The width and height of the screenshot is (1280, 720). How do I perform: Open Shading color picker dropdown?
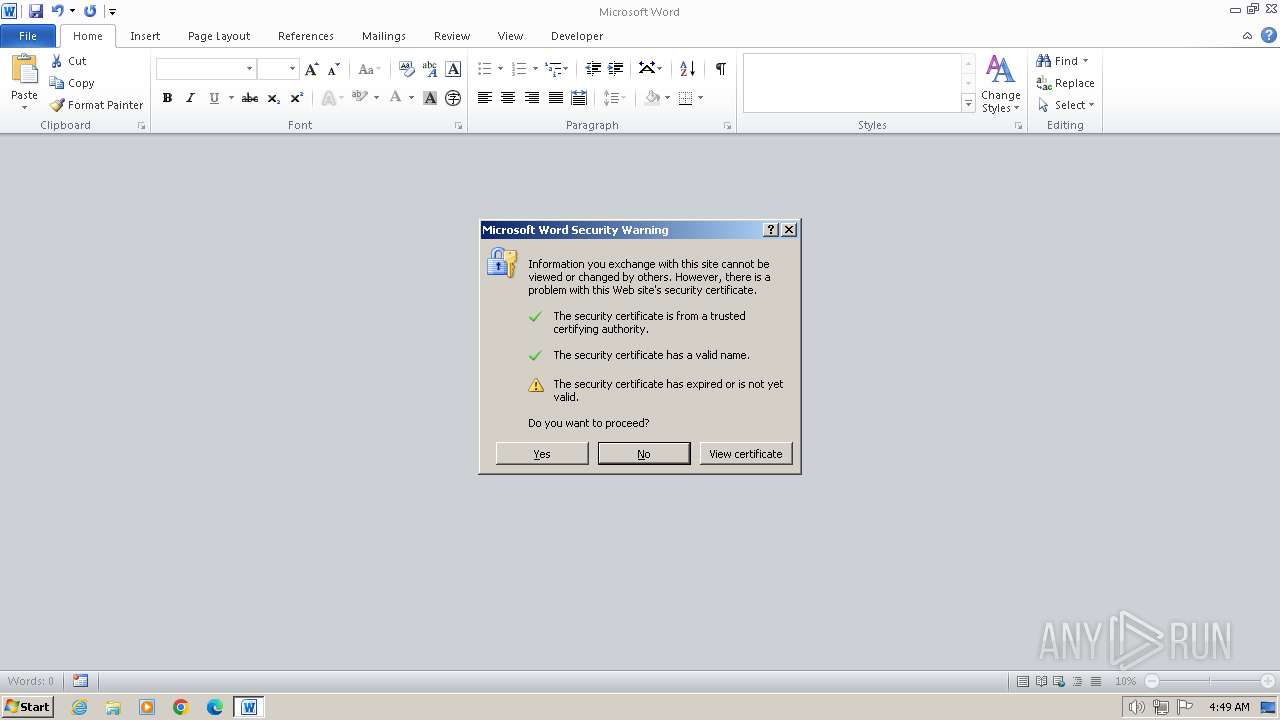coord(668,98)
